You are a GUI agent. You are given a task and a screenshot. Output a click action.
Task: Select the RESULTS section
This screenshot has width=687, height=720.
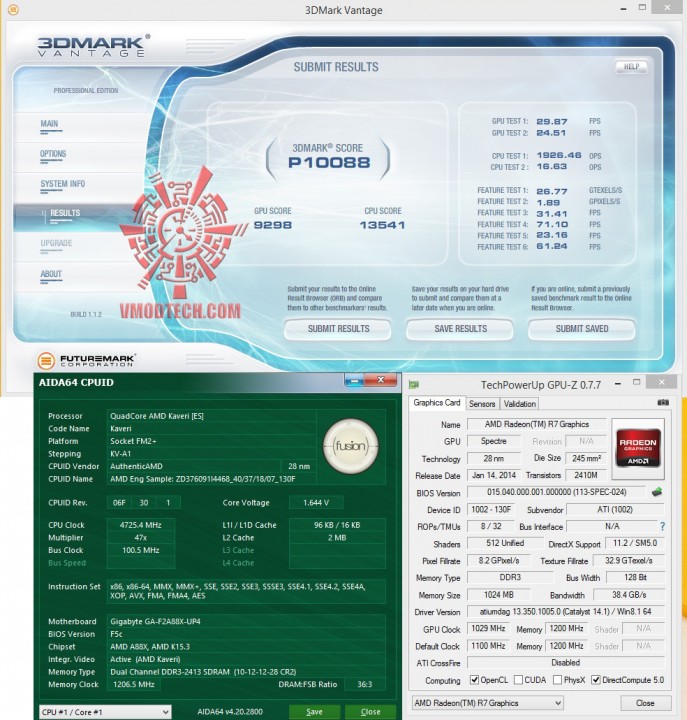[65, 214]
